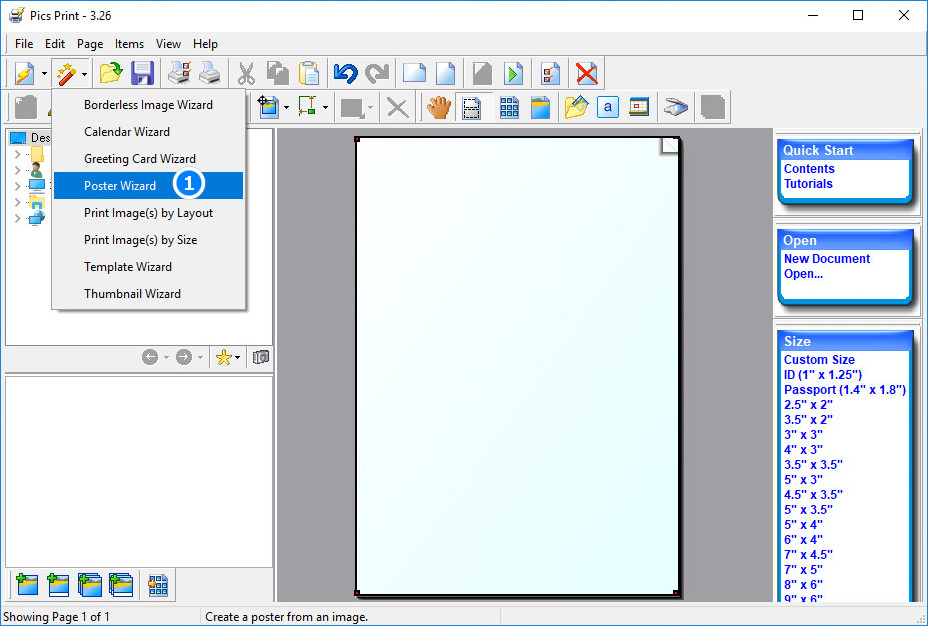Click the Desktop root tree item
The width and height of the screenshot is (928, 626).
[x=31, y=138]
